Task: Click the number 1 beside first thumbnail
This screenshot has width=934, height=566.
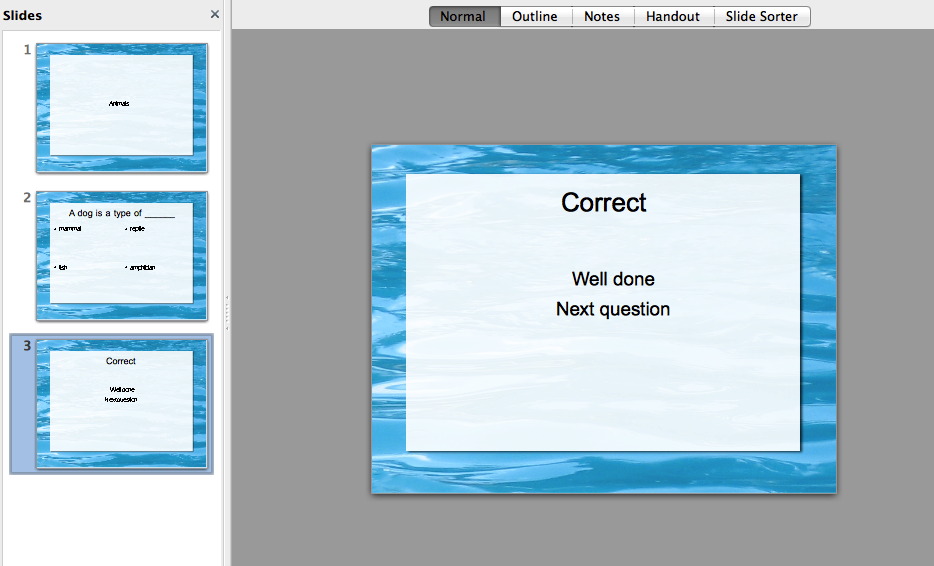Action: (x=27, y=50)
